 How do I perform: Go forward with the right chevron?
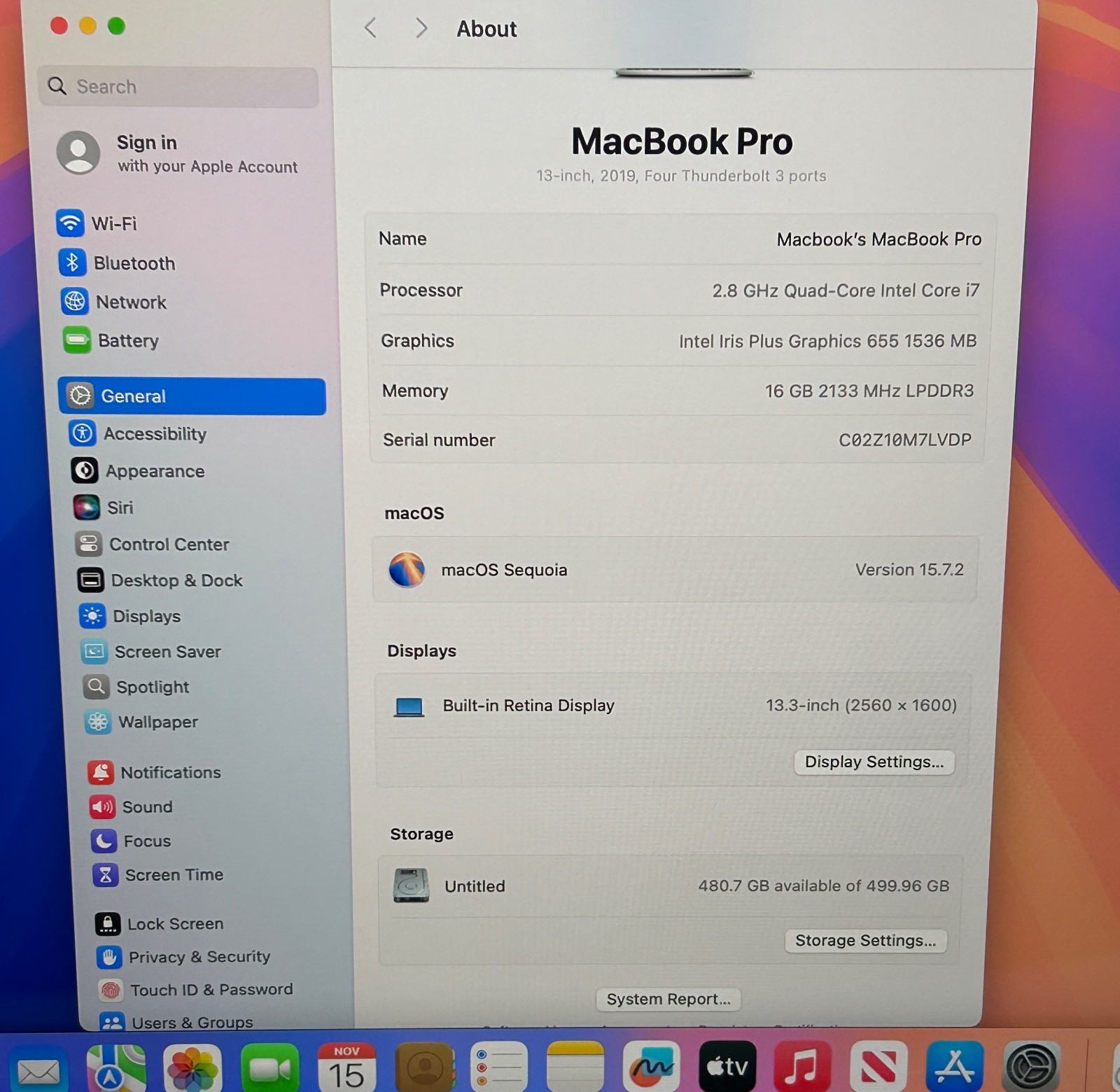click(x=421, y=29)
